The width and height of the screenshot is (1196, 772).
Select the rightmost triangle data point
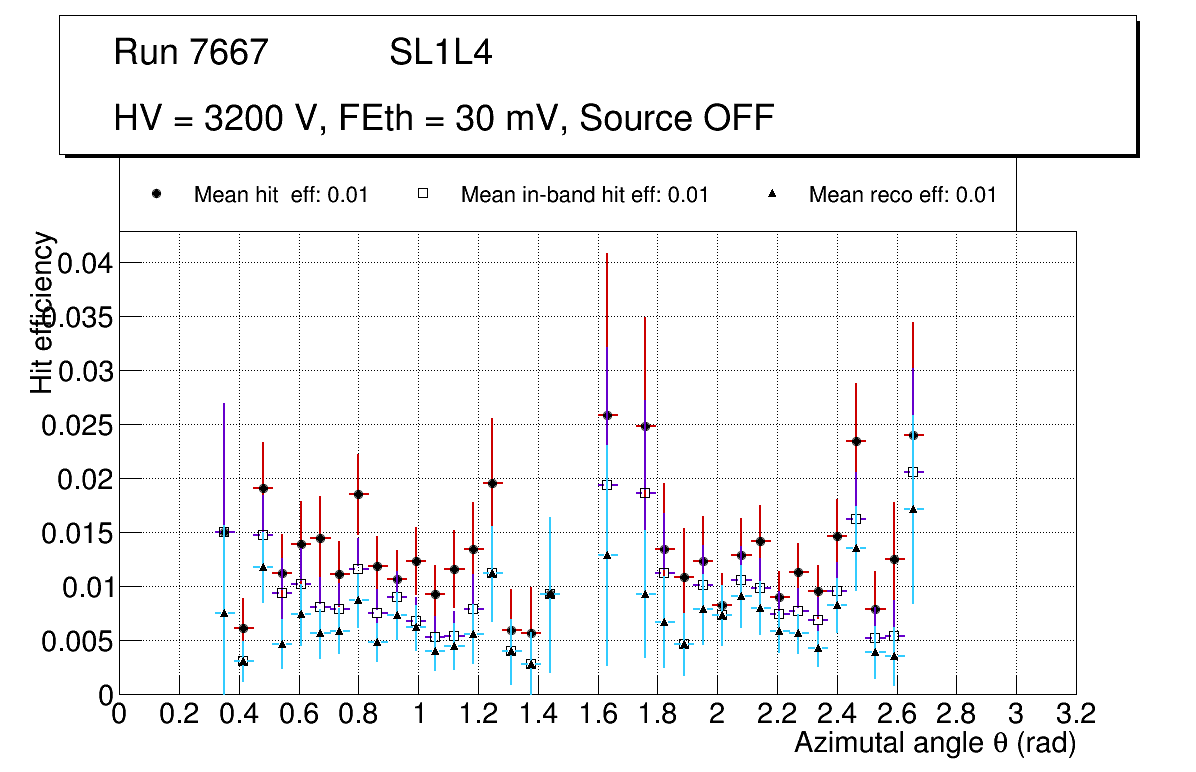pos(911,509)
